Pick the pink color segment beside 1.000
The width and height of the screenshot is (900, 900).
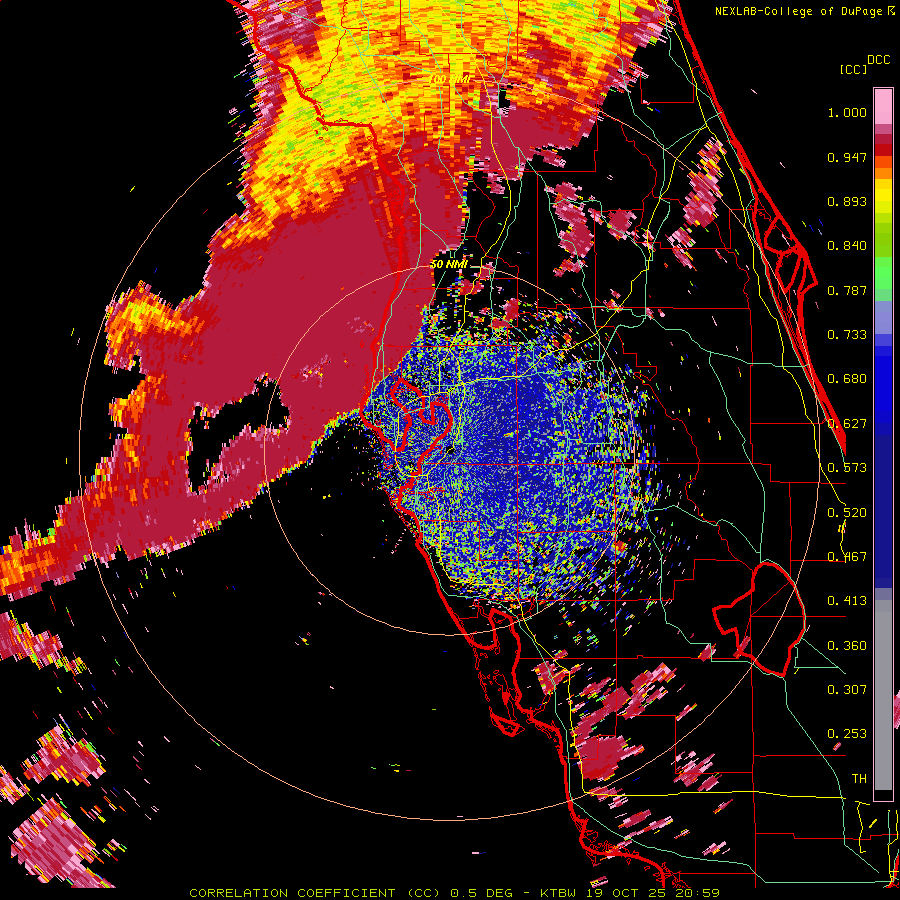coord(883,106)
